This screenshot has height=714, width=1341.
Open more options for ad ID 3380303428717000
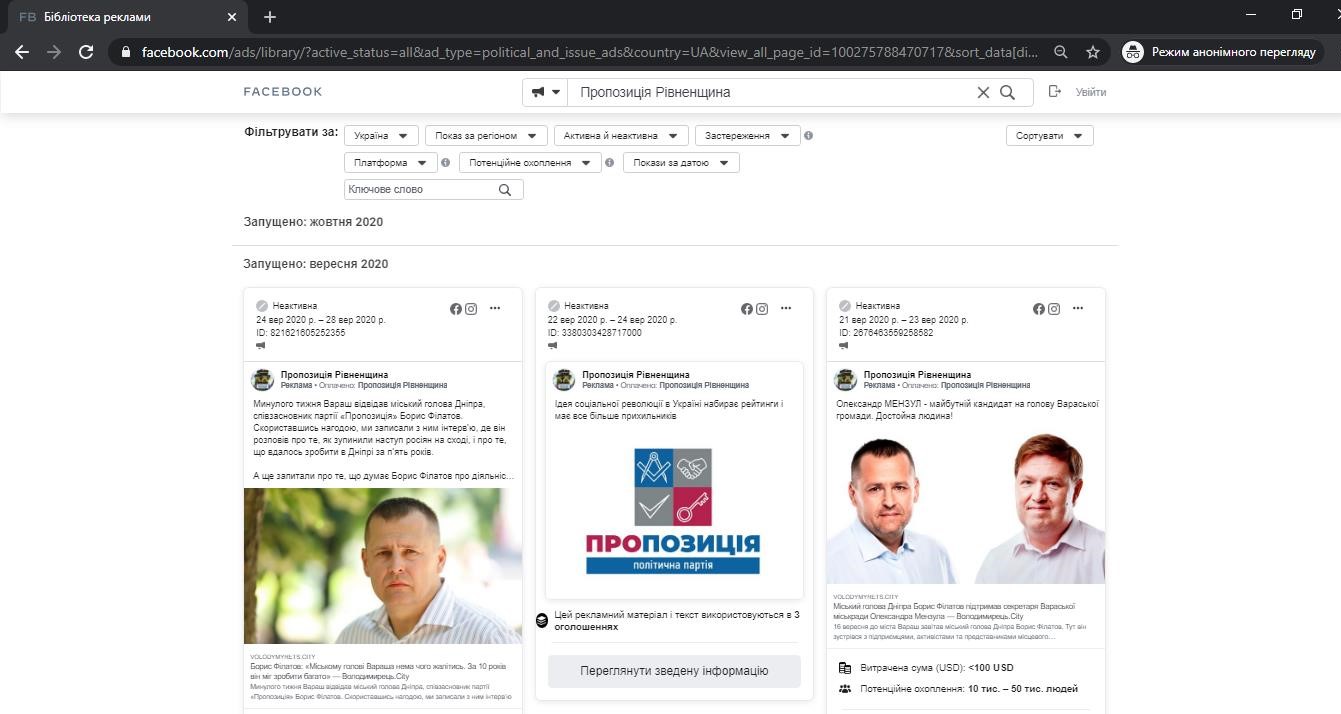click(x=786, y=309)
